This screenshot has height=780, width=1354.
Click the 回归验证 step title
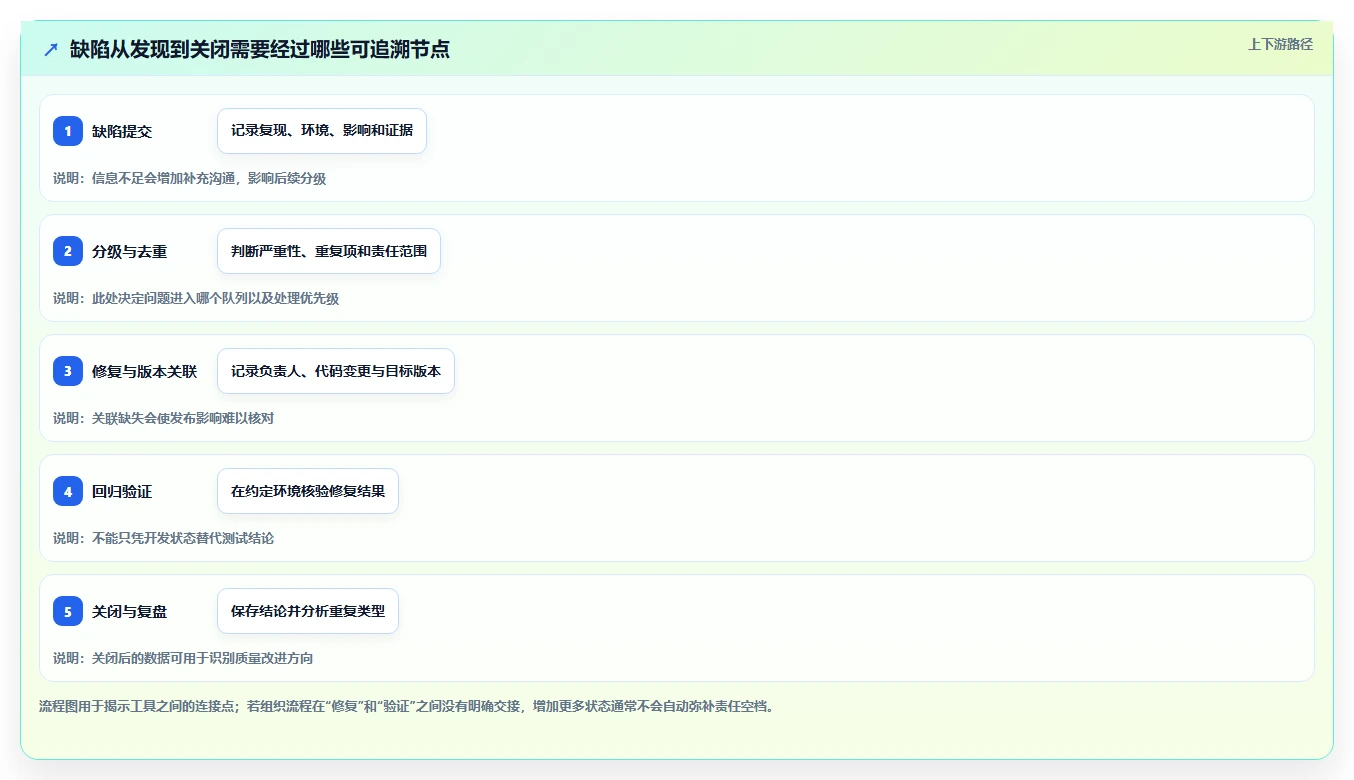122,491
